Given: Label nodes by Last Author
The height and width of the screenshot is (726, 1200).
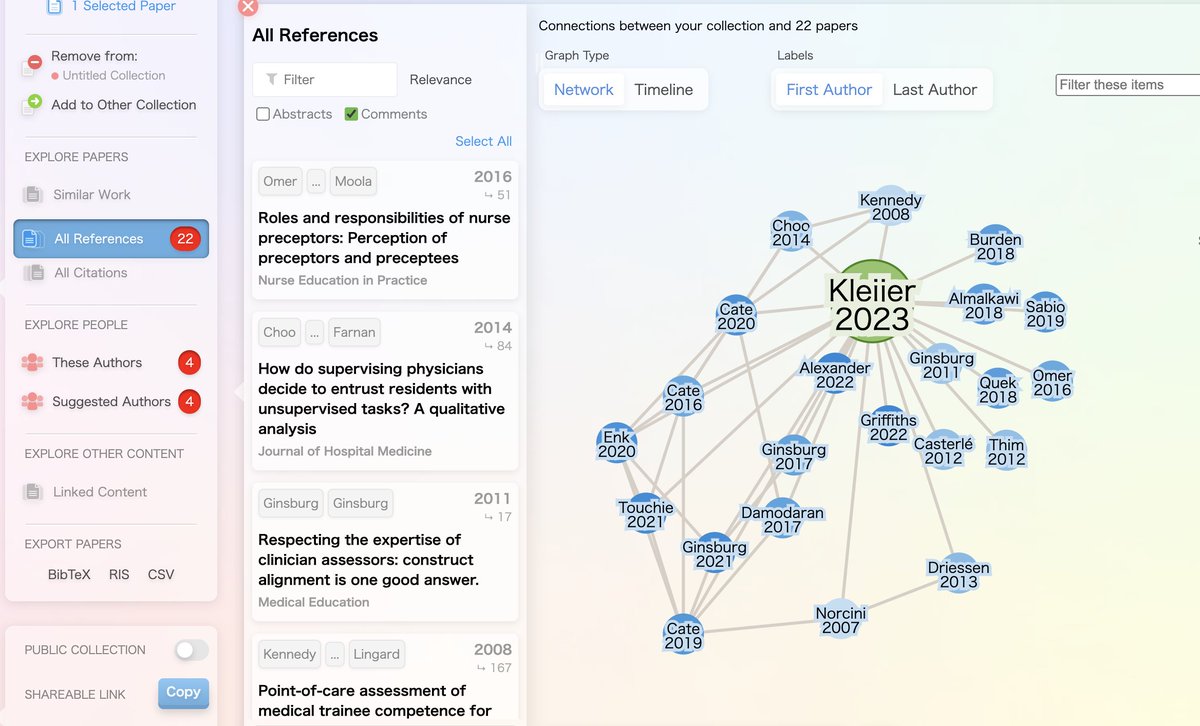Looking at the screenshot, I should coord(935,89).
